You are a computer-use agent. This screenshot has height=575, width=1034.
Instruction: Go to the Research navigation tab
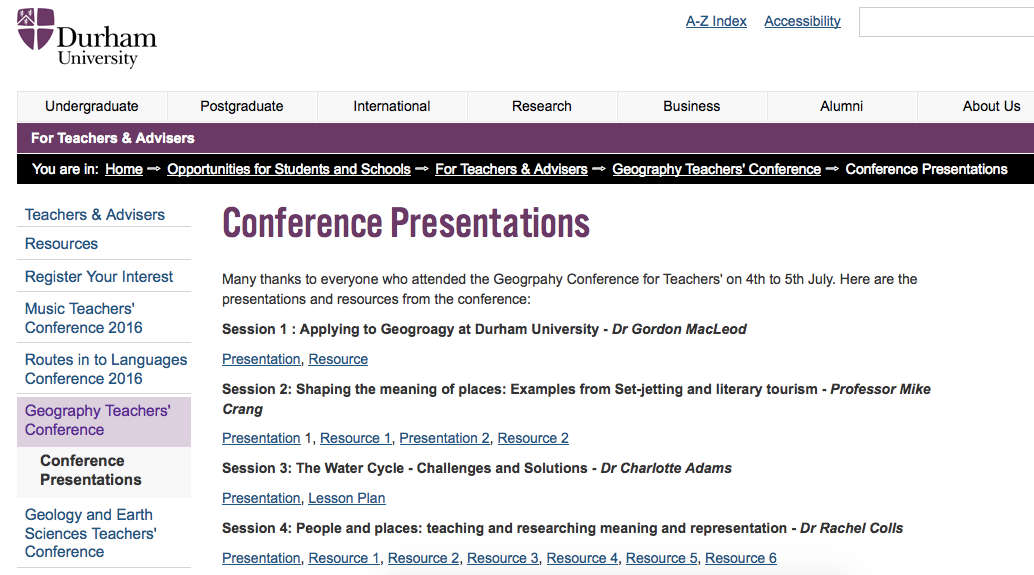(542, 106)
